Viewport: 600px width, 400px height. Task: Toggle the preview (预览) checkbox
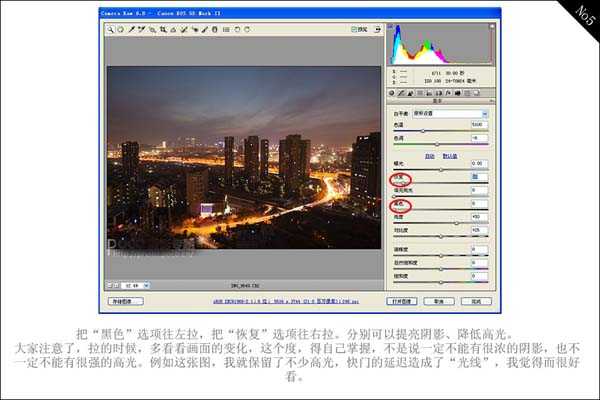click(354, 29)
